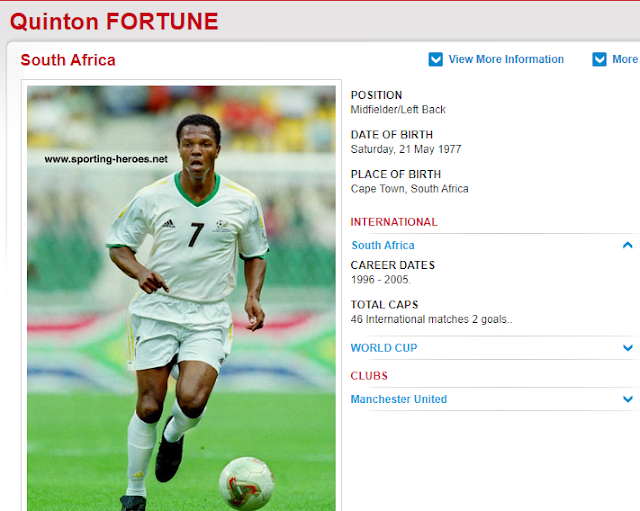The height and width of the screenshot is (511, 640).
Task: Expand the Manchester United chevron
Action: tap(628, 399)
